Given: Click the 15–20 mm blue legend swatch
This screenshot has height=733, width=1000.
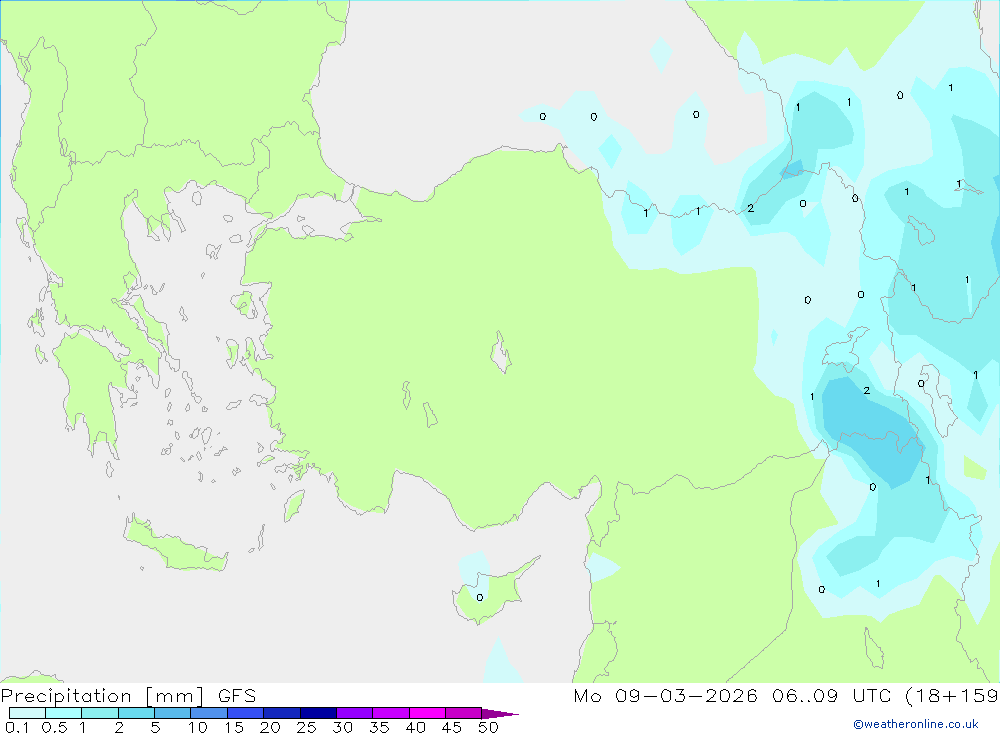Looking at the screenshot, I should (245, 713).
